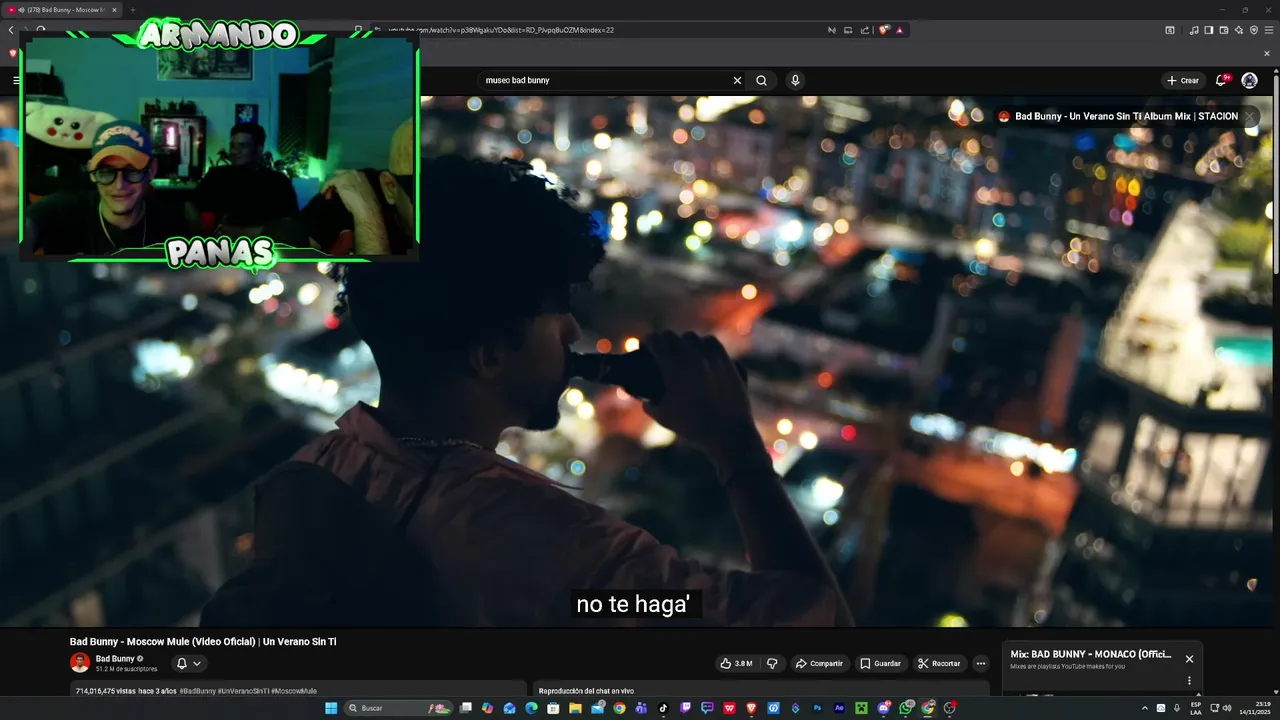Image resolution: width=1280 pixels, height=720 pixels.
Task: Close the Un Verano Sin Ti info card
Action: point(1249,116)
